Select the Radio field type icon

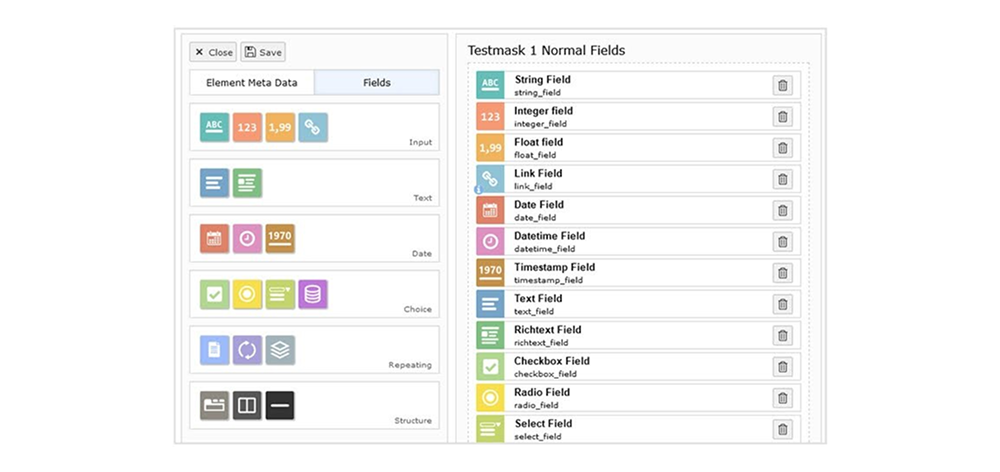coord(248,294)
